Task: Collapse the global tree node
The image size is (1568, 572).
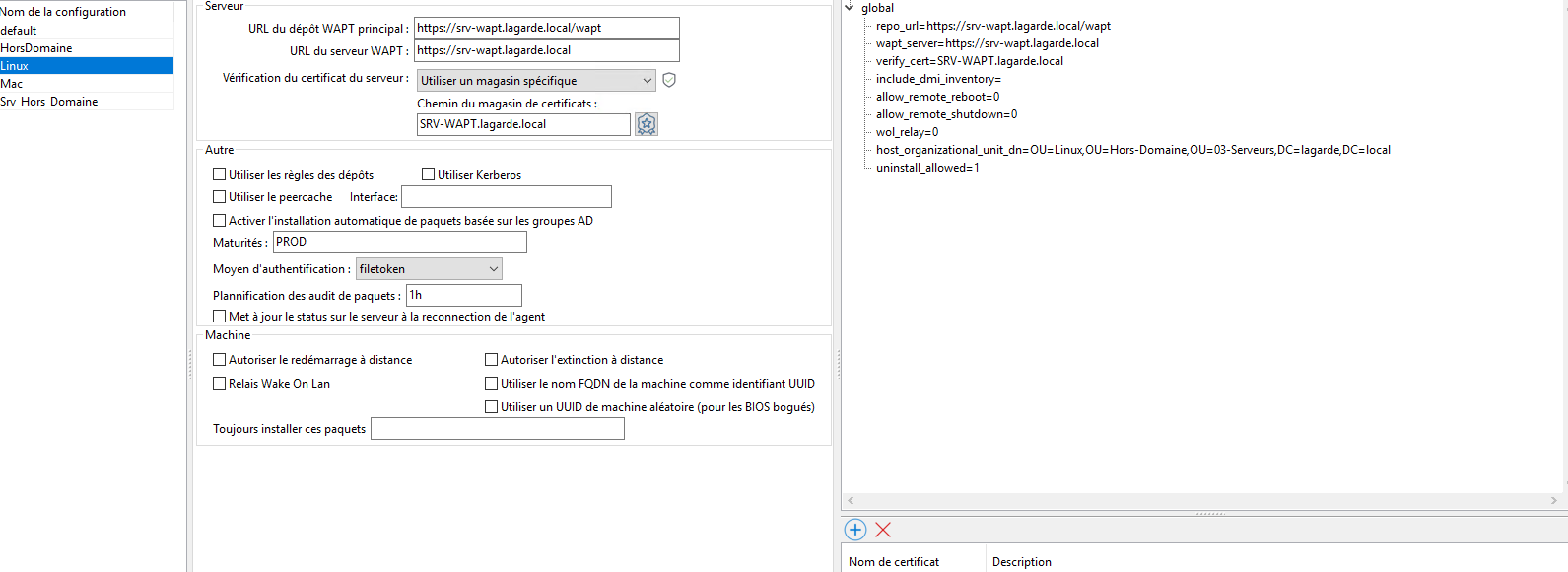Action: 850,8
